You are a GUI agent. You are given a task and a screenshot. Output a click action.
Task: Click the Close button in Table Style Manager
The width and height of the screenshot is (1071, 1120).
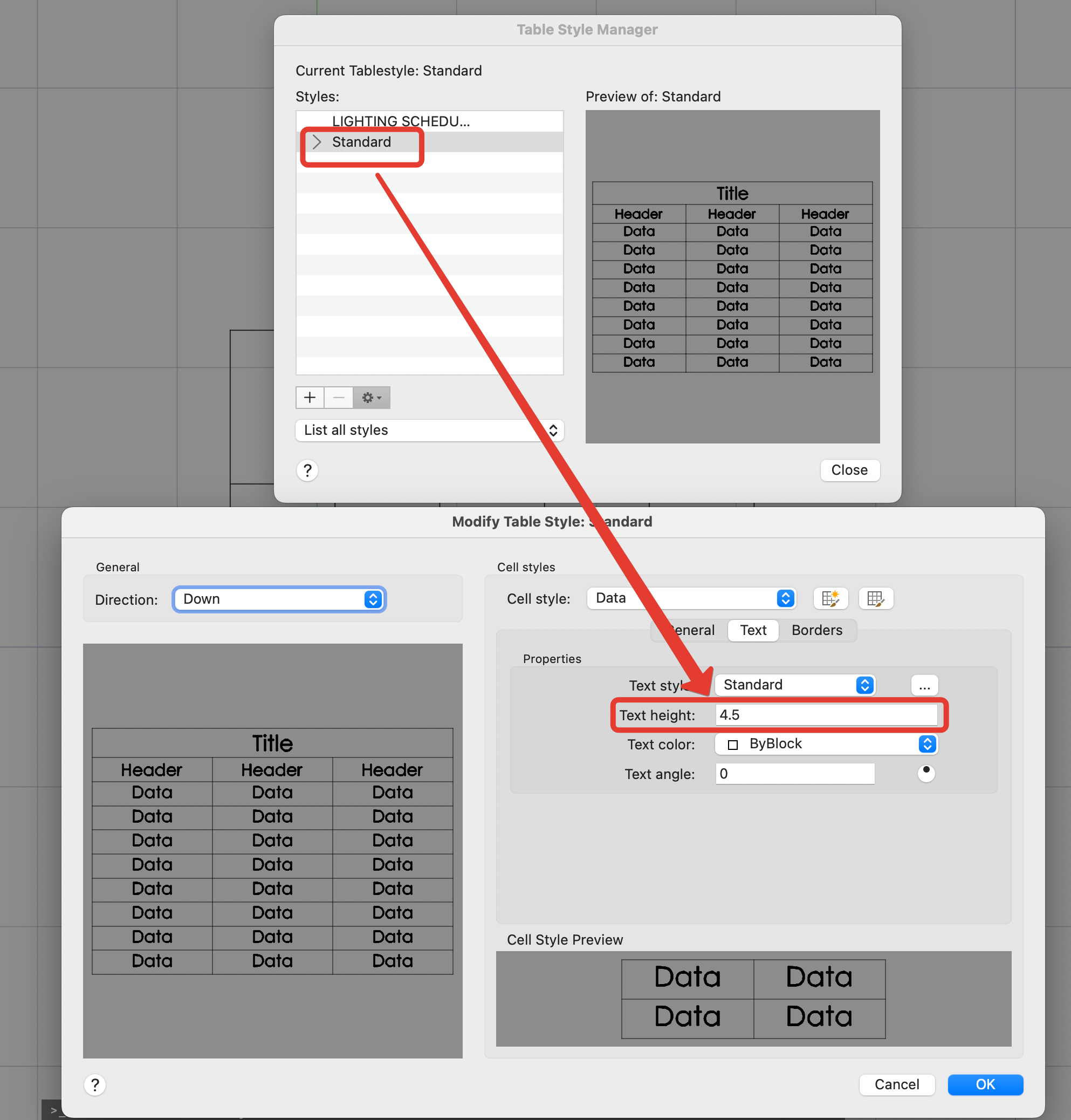click(x=849, y=470)
